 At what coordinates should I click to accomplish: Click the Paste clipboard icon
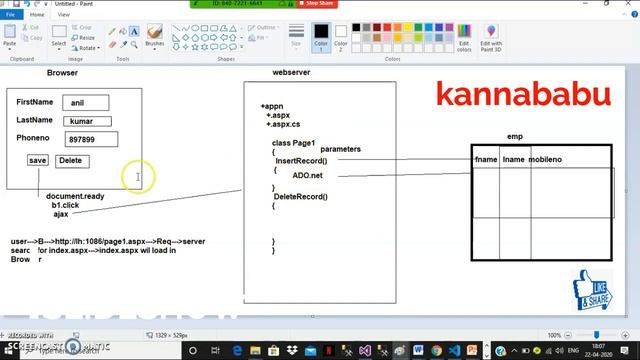(x=9, y=31)
